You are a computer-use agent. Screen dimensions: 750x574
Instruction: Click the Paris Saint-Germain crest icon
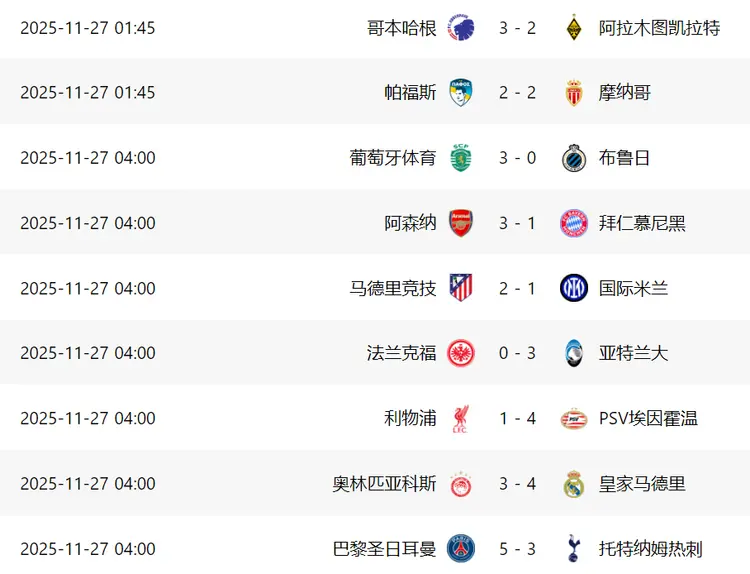(x=461, y=548)
